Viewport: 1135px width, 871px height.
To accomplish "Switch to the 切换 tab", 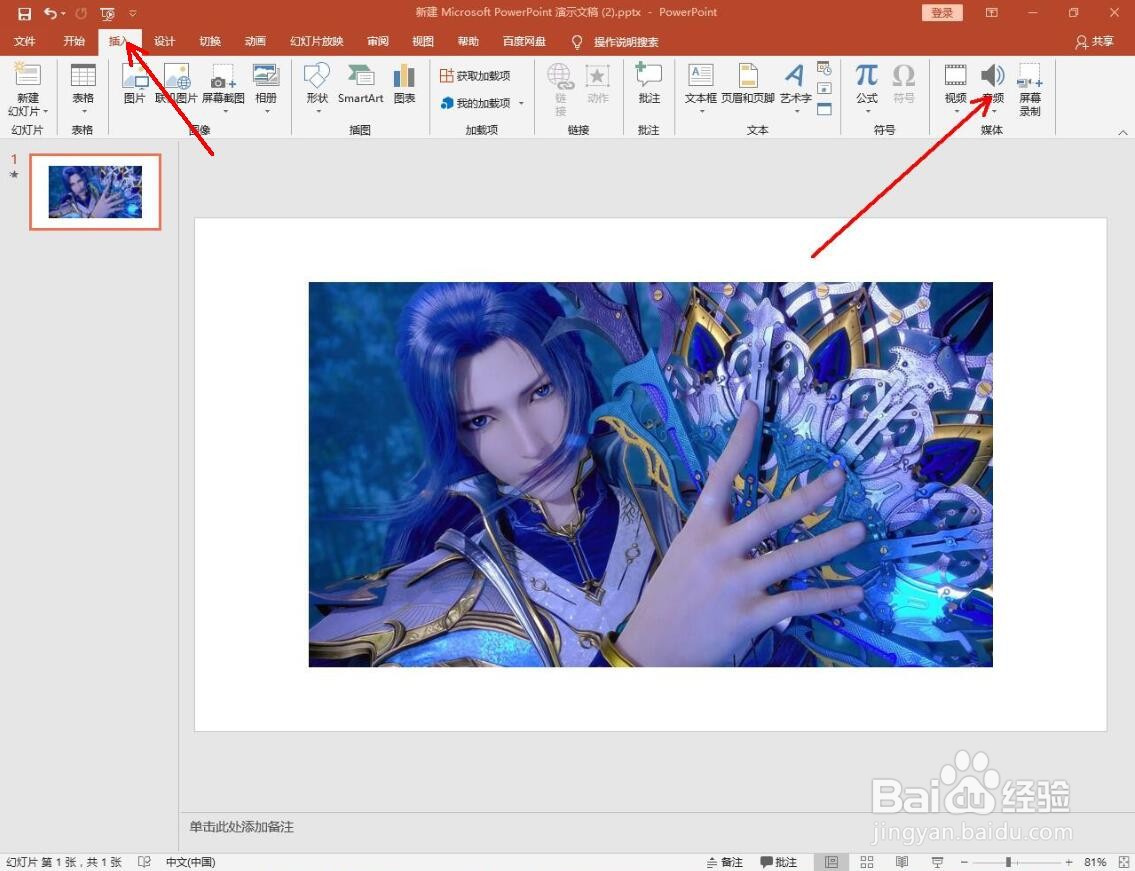I will 210,41.
